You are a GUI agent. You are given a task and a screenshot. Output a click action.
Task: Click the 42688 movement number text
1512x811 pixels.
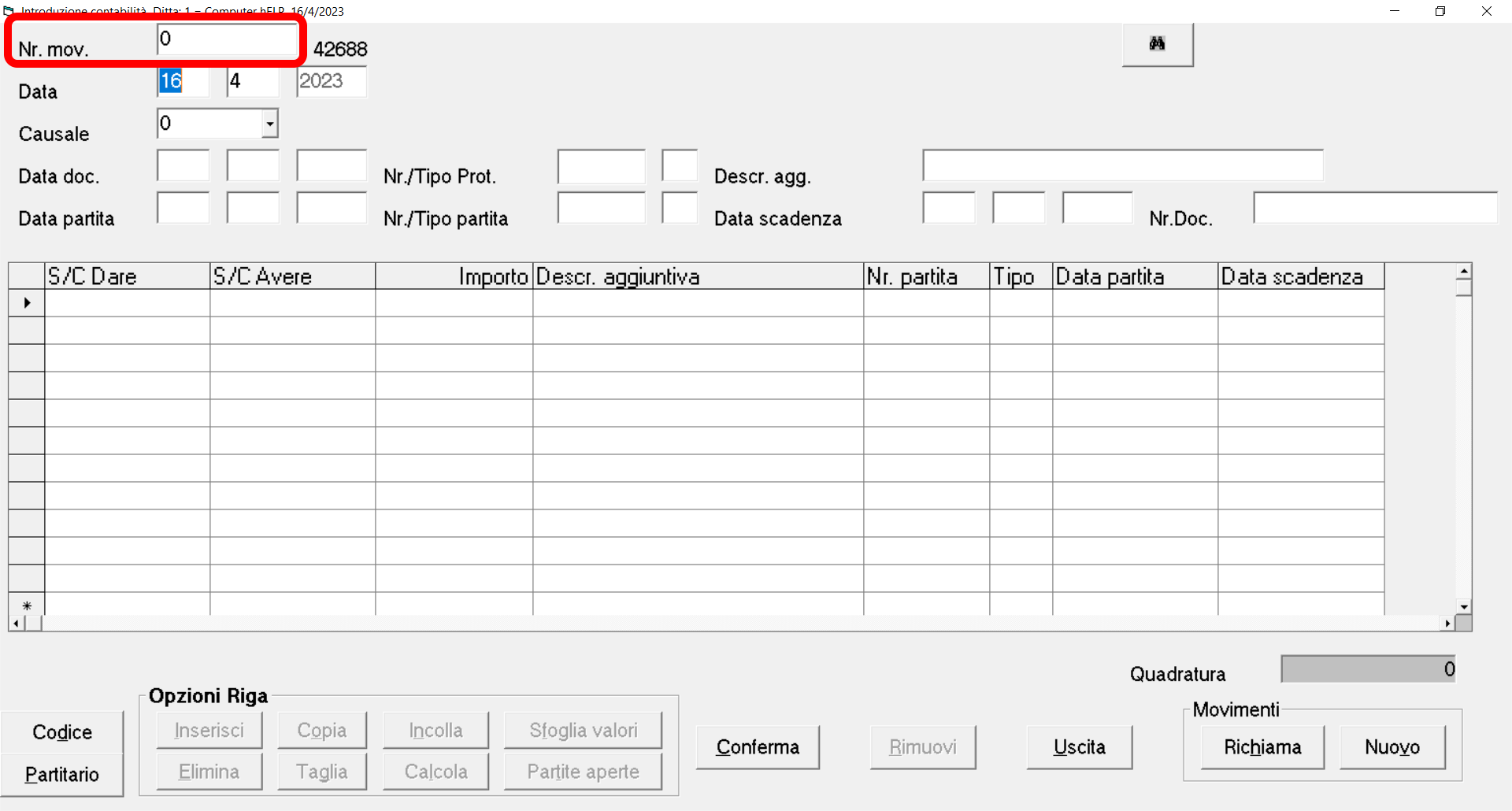tap(340, 49)
